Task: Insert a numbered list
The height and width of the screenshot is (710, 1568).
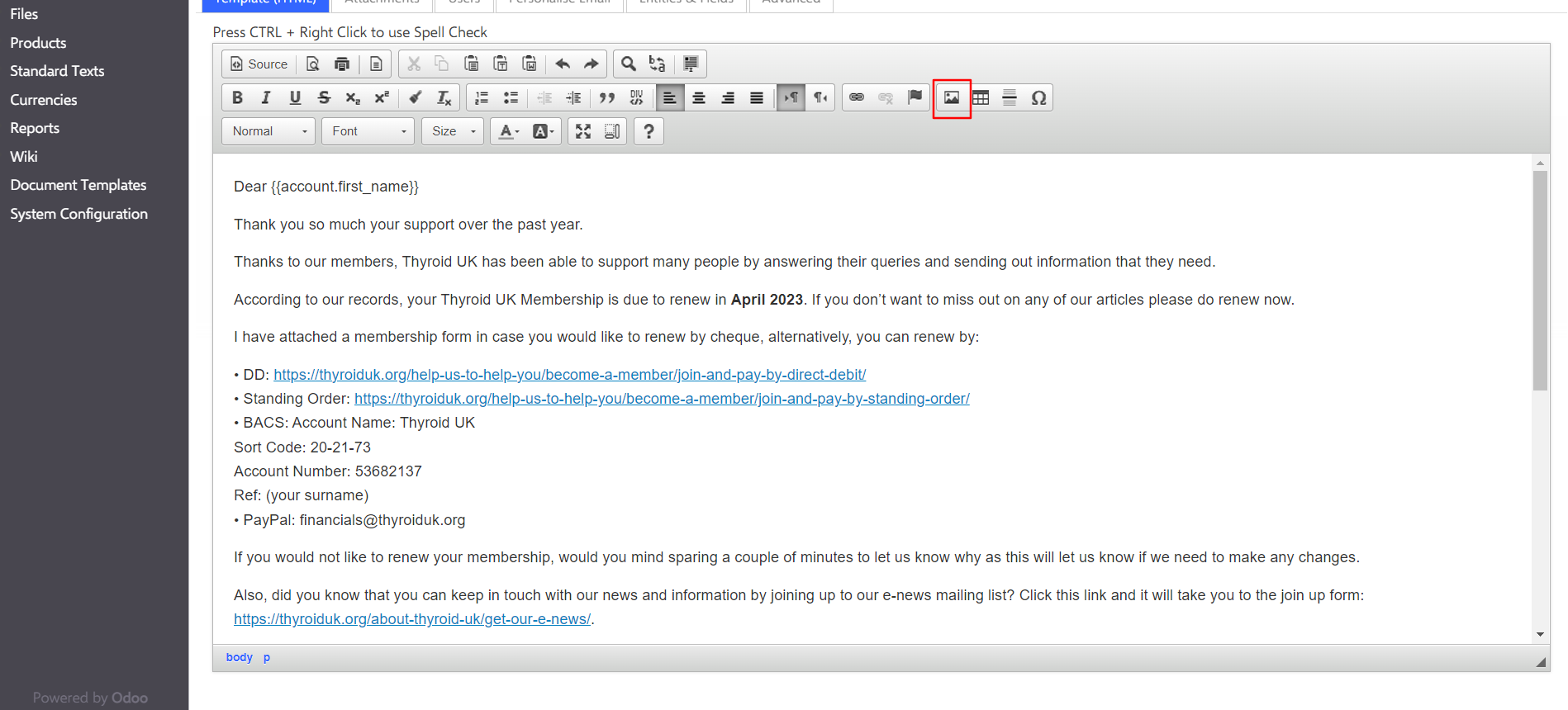Action: pyautogui.click(x=482, y=97)
